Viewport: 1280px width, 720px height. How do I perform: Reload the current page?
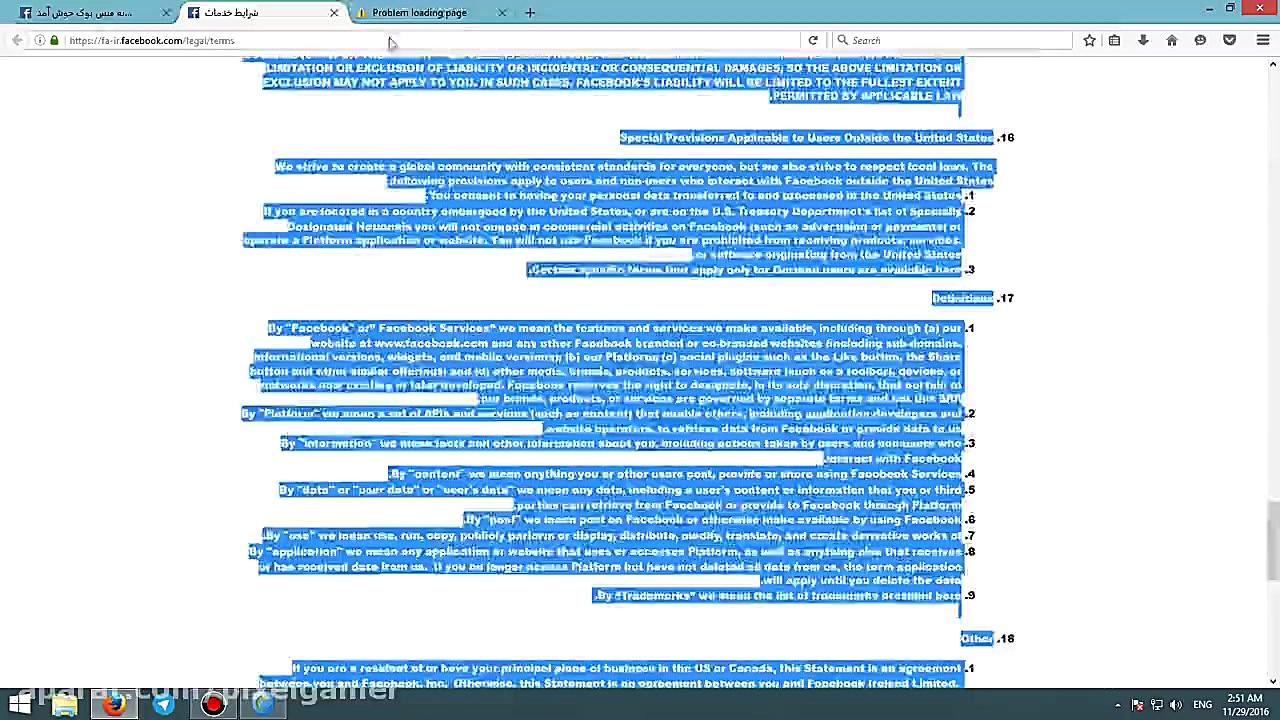(x=813, y=40)
